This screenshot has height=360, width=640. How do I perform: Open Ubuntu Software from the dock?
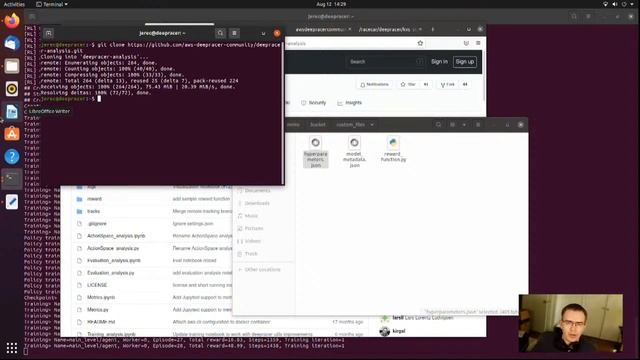click(x=12, y=134)
